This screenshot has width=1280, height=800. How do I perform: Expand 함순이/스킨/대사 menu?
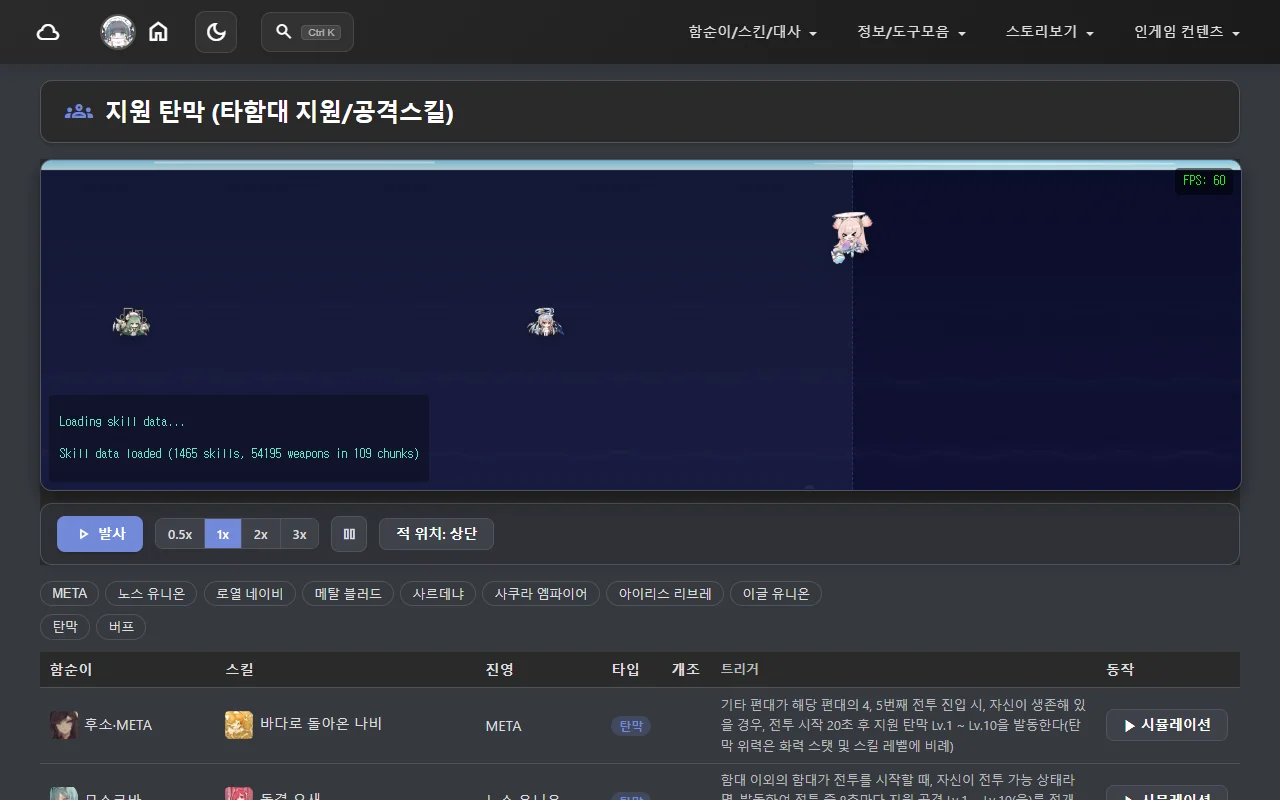coord(753,32)
